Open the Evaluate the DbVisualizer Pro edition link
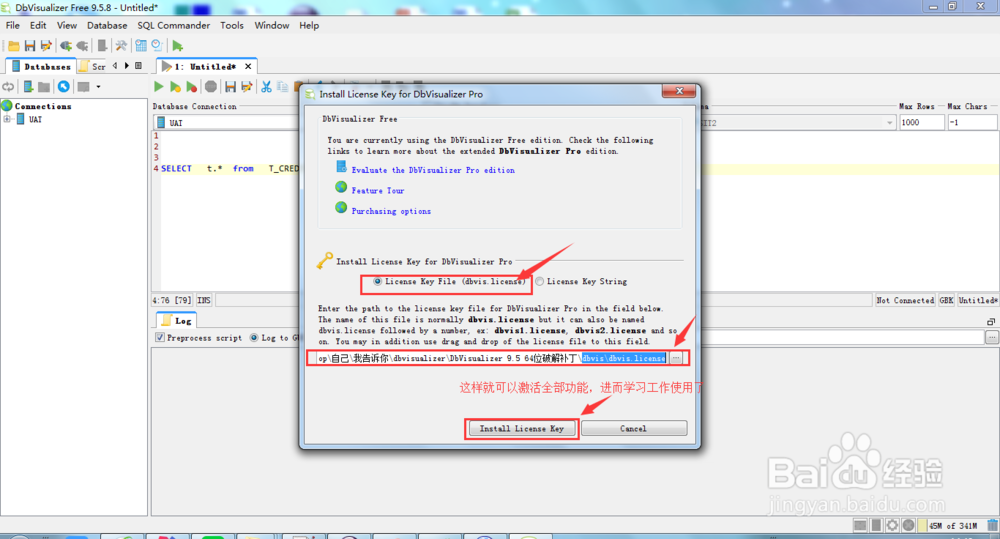 [433, 170]
